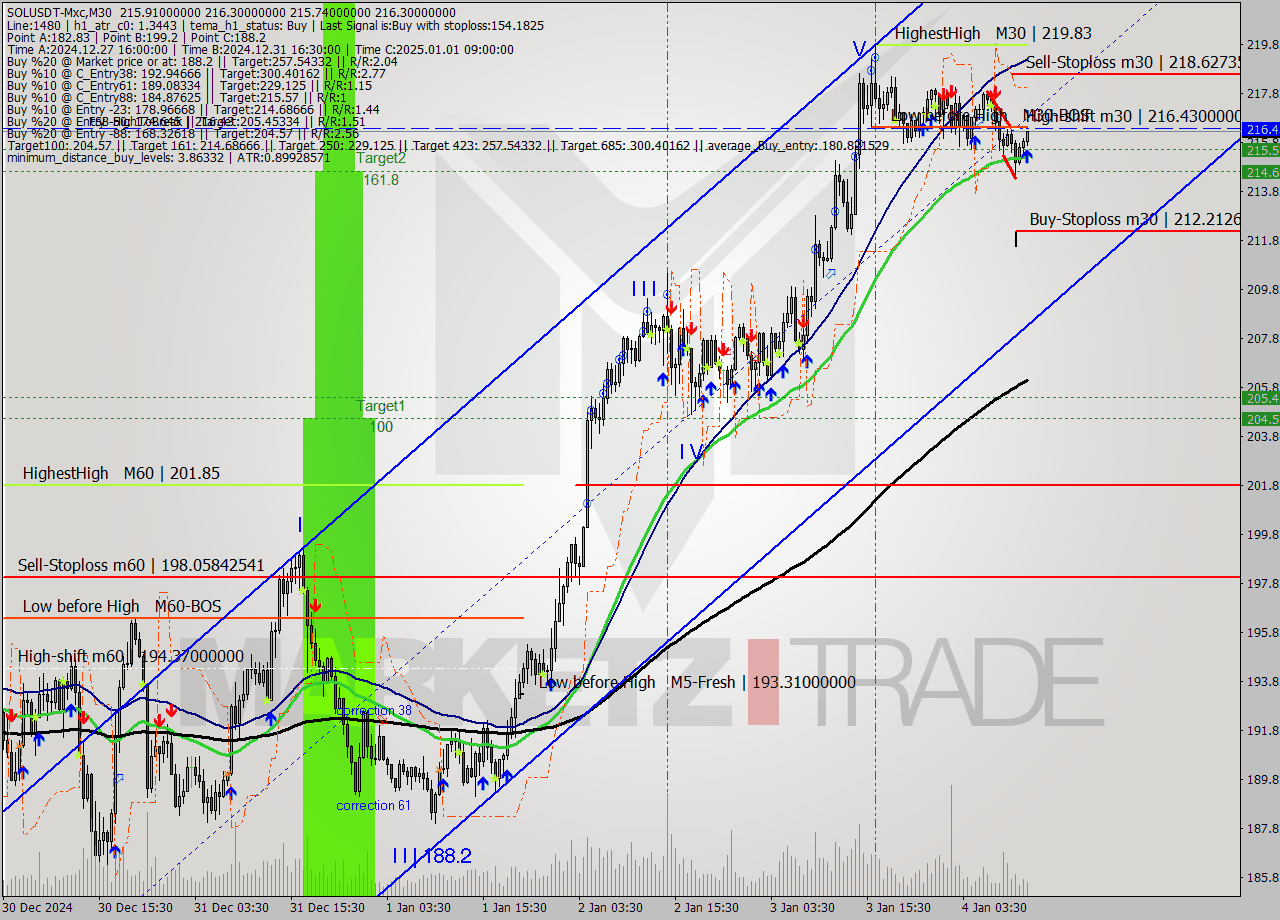The width and height of the screenshot is (1280, 920).
Task: Click the green 214.6 price tag on the axis
Action: [1260, 172]
